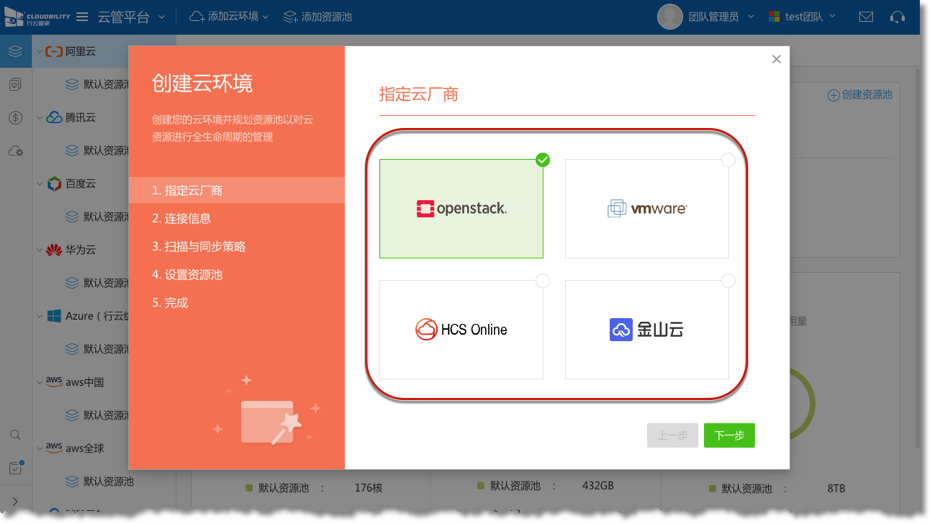Viewport: 930px width, 524px height.
Task: Click the 8TB value
Action: [836, 488]
